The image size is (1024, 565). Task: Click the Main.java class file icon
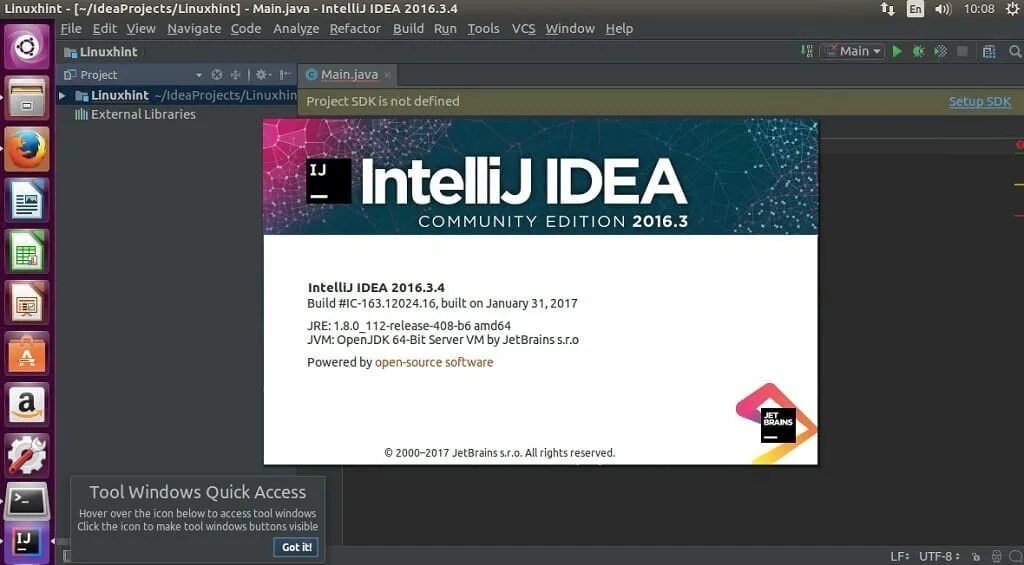(312, 74)
